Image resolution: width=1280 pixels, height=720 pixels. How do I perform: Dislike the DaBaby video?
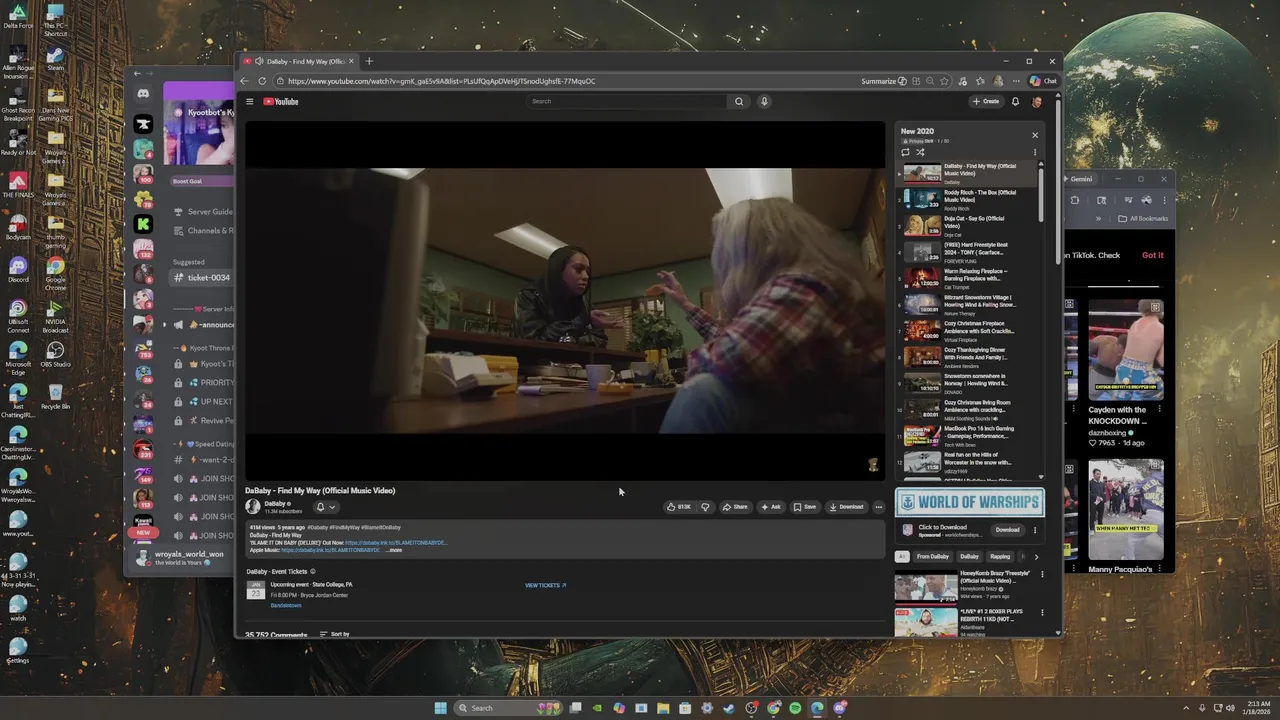click(x=705, y=507)
